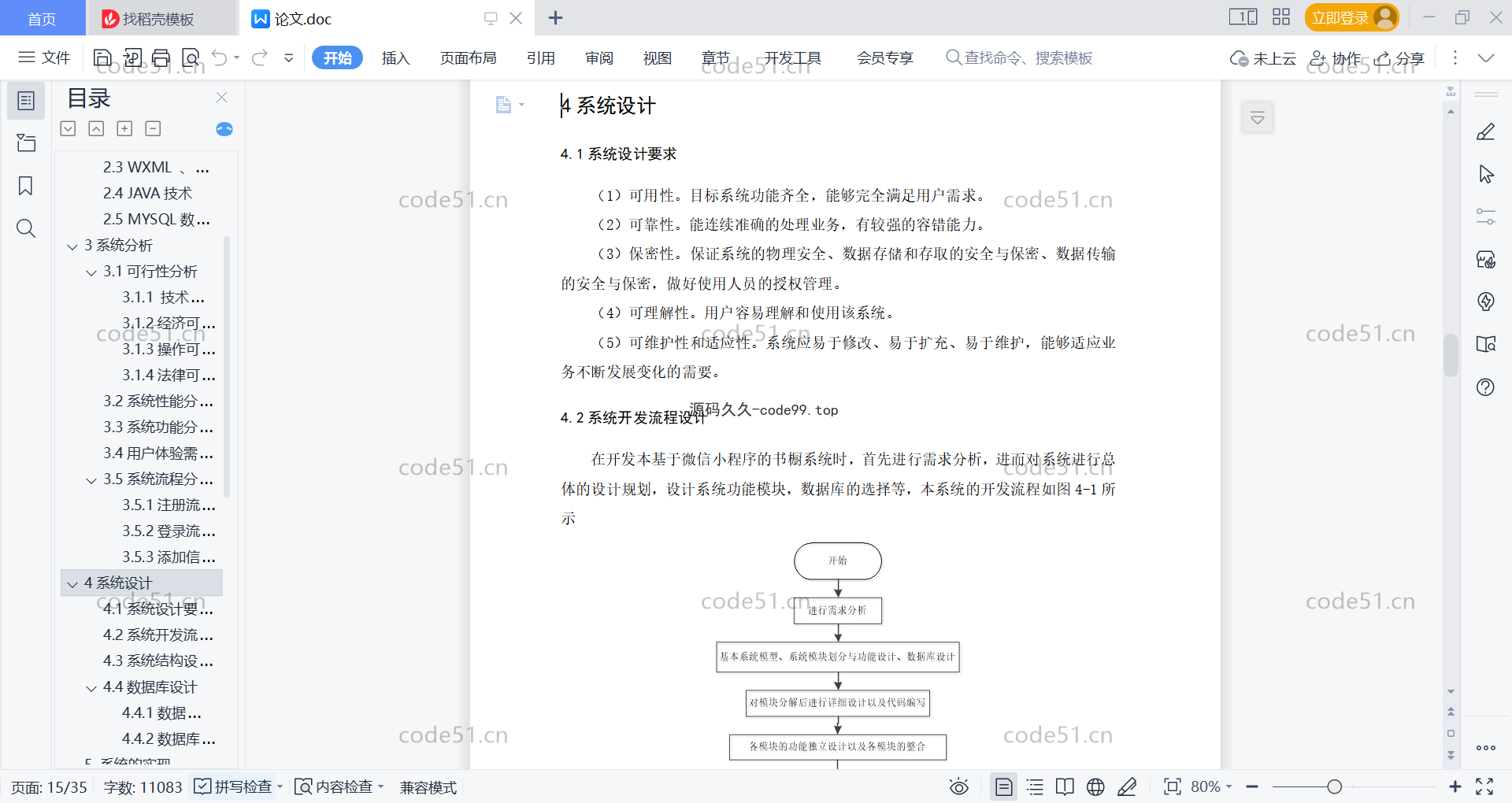This screenshot has height=803, width=1512.
Task: Switch to reading layout book icon
Action: pyautogui.click(x=1065, y=786)
